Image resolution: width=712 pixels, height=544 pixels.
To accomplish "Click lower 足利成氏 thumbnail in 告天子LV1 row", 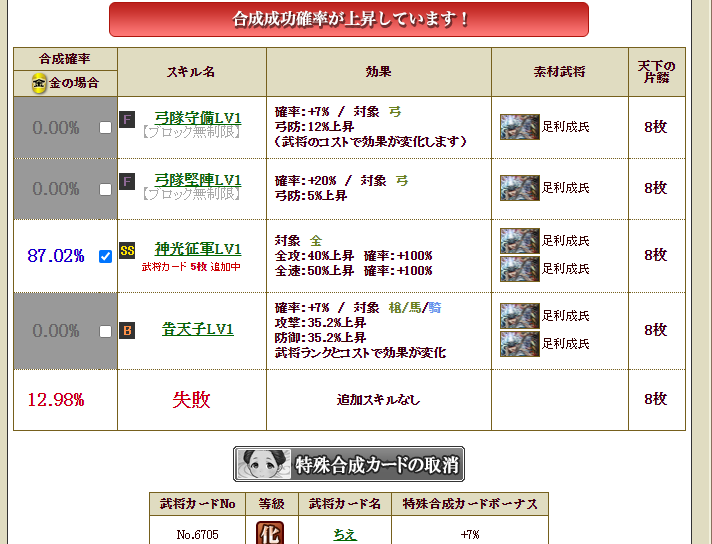I will [x=519, y=344].
